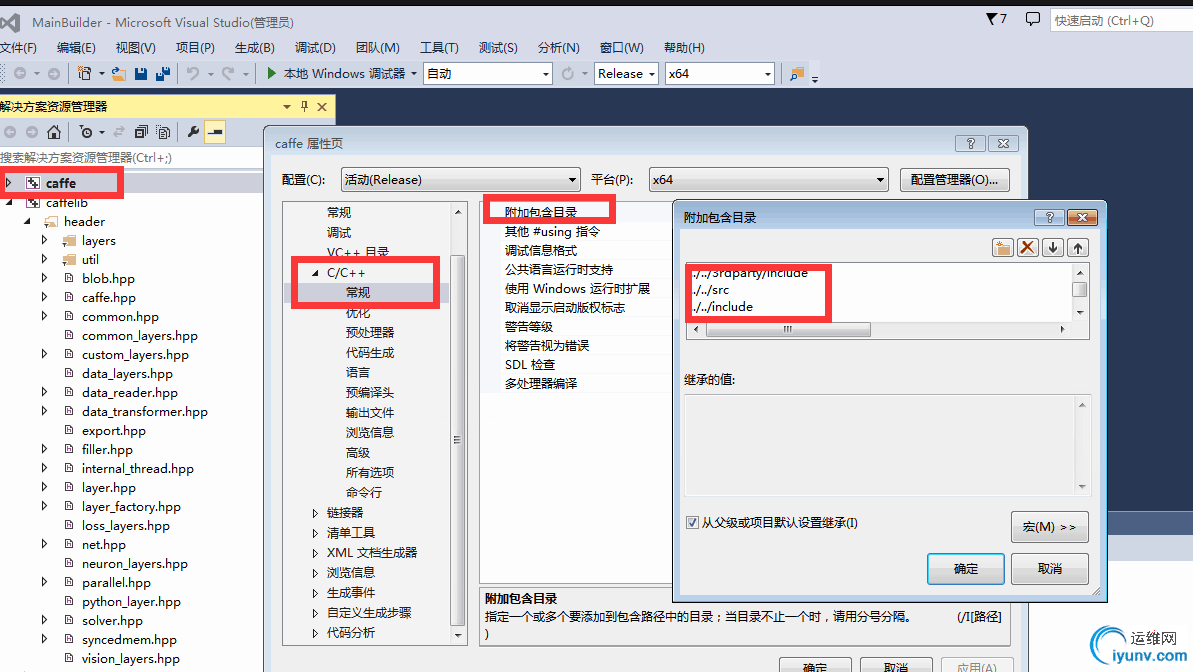The width and height of the screenshot is (1193, 672).
Task: Select the 代码生成 property page
Action: pos(370,352)
